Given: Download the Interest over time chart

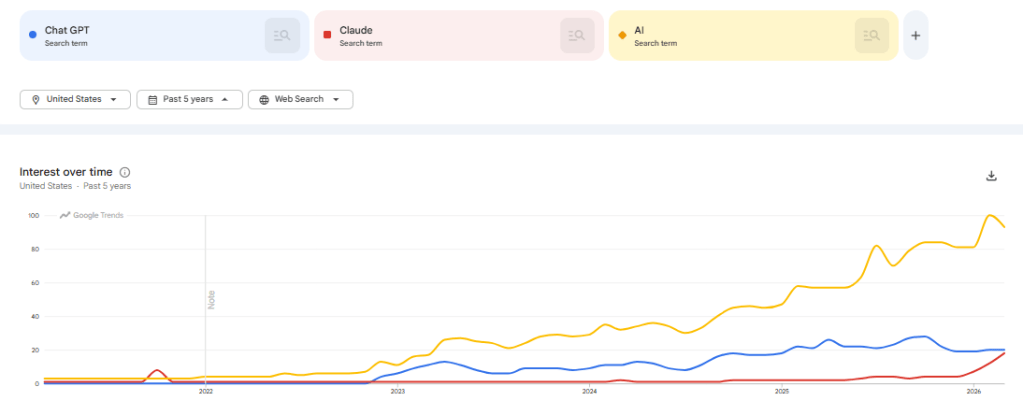Looking at the screenshot, I should pyautogui.click(x=991, y=176).
